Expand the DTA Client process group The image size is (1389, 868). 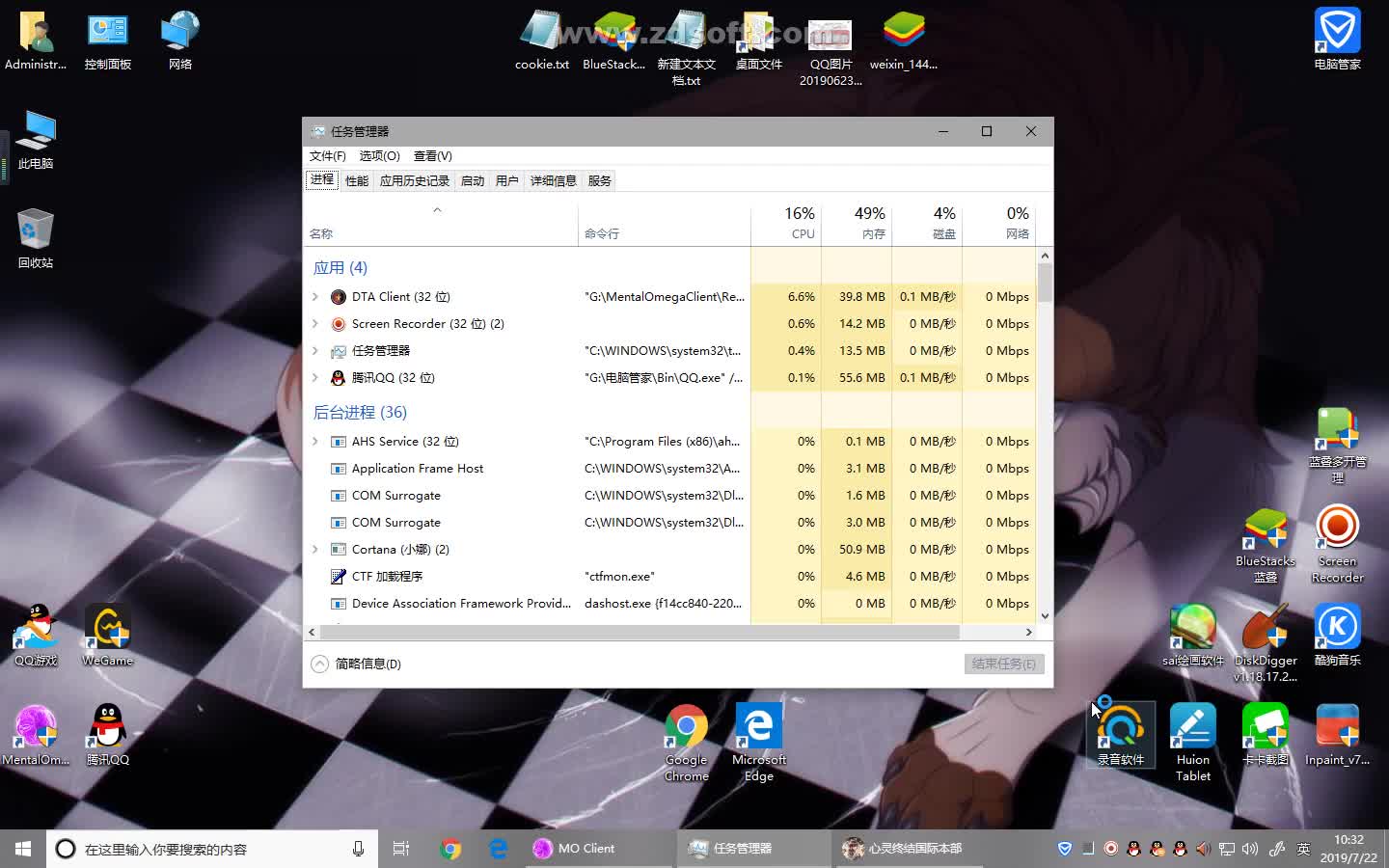pyautogui.click(x=315, y=297)
